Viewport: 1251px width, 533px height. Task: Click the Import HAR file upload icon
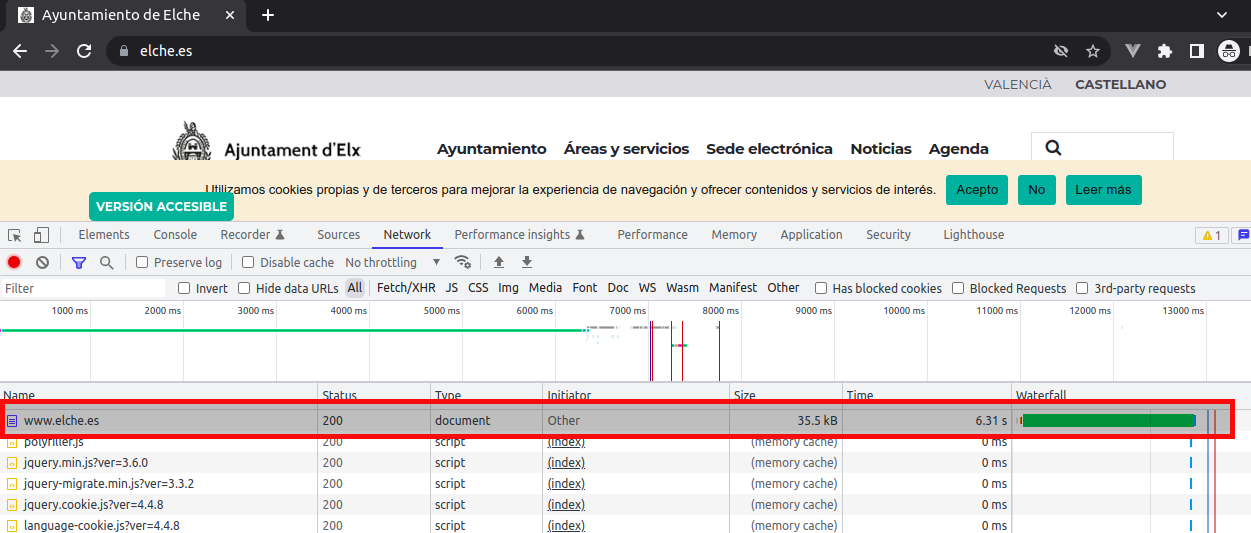[499, 262]
